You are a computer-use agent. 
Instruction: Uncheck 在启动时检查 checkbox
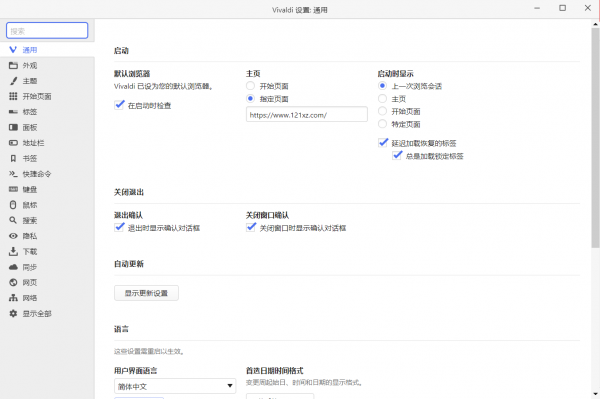point(119,105)
